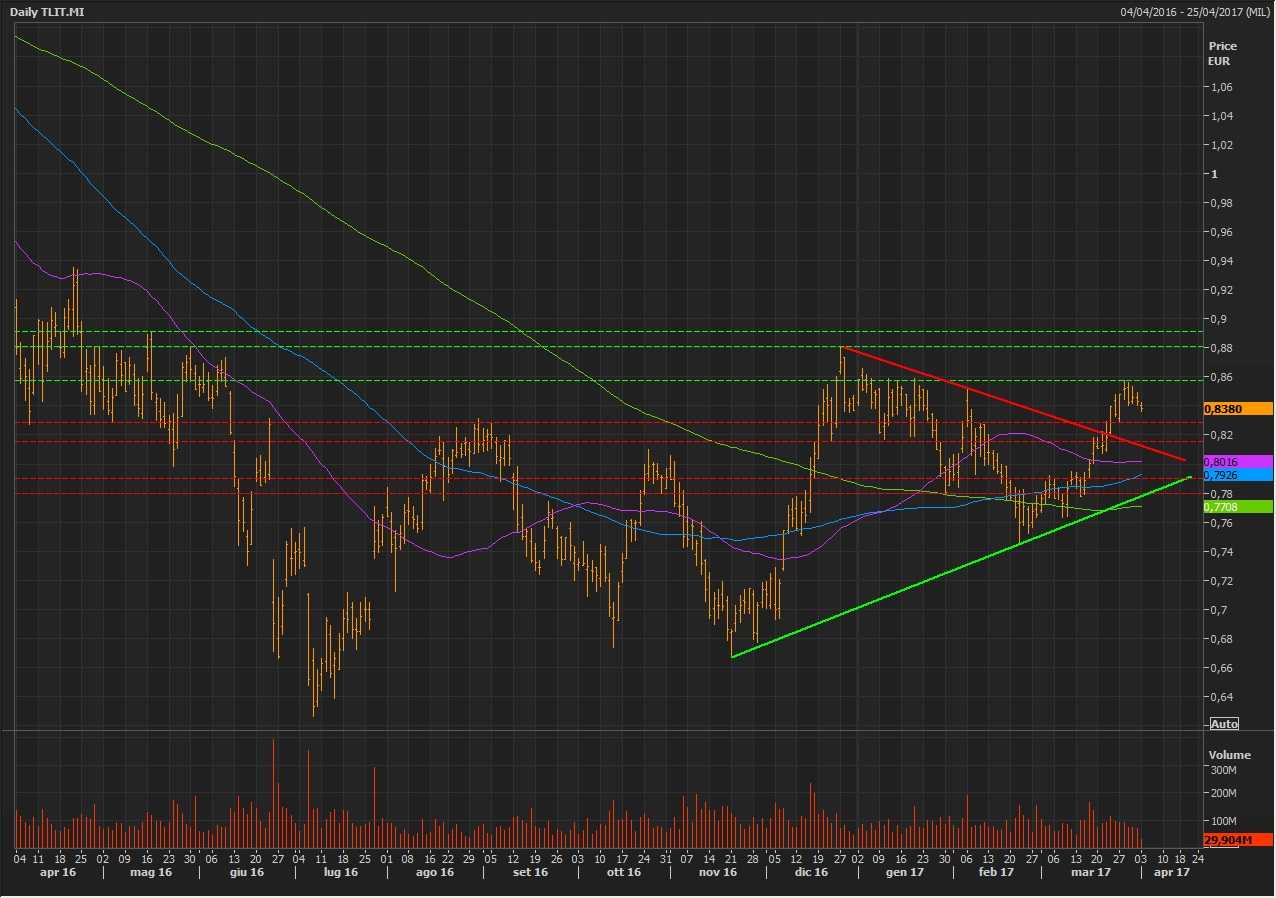
Task: Click the ago 16 month label
Action: point(434,873)
